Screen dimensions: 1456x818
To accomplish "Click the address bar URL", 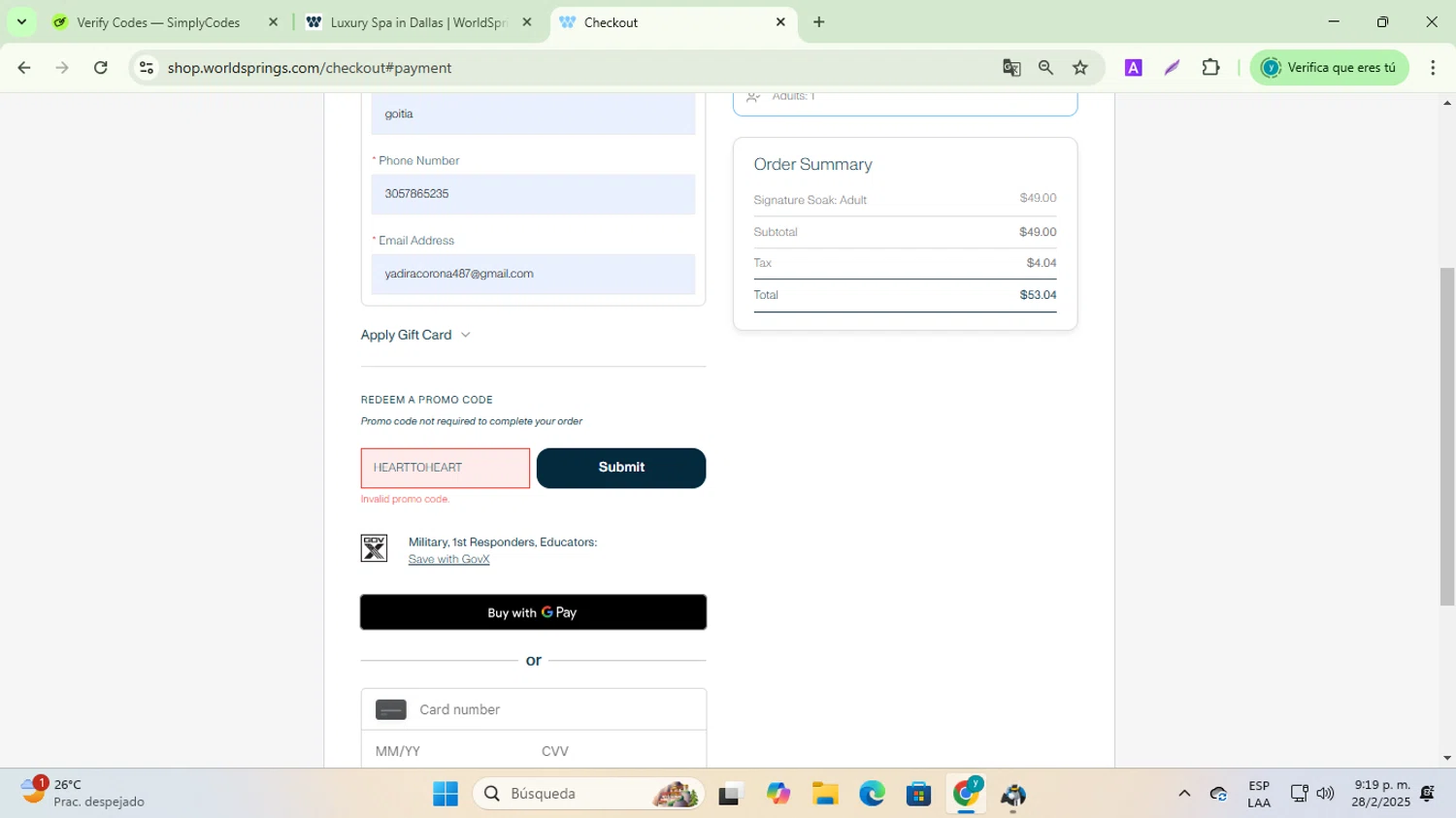I will (x=310, y=68).
